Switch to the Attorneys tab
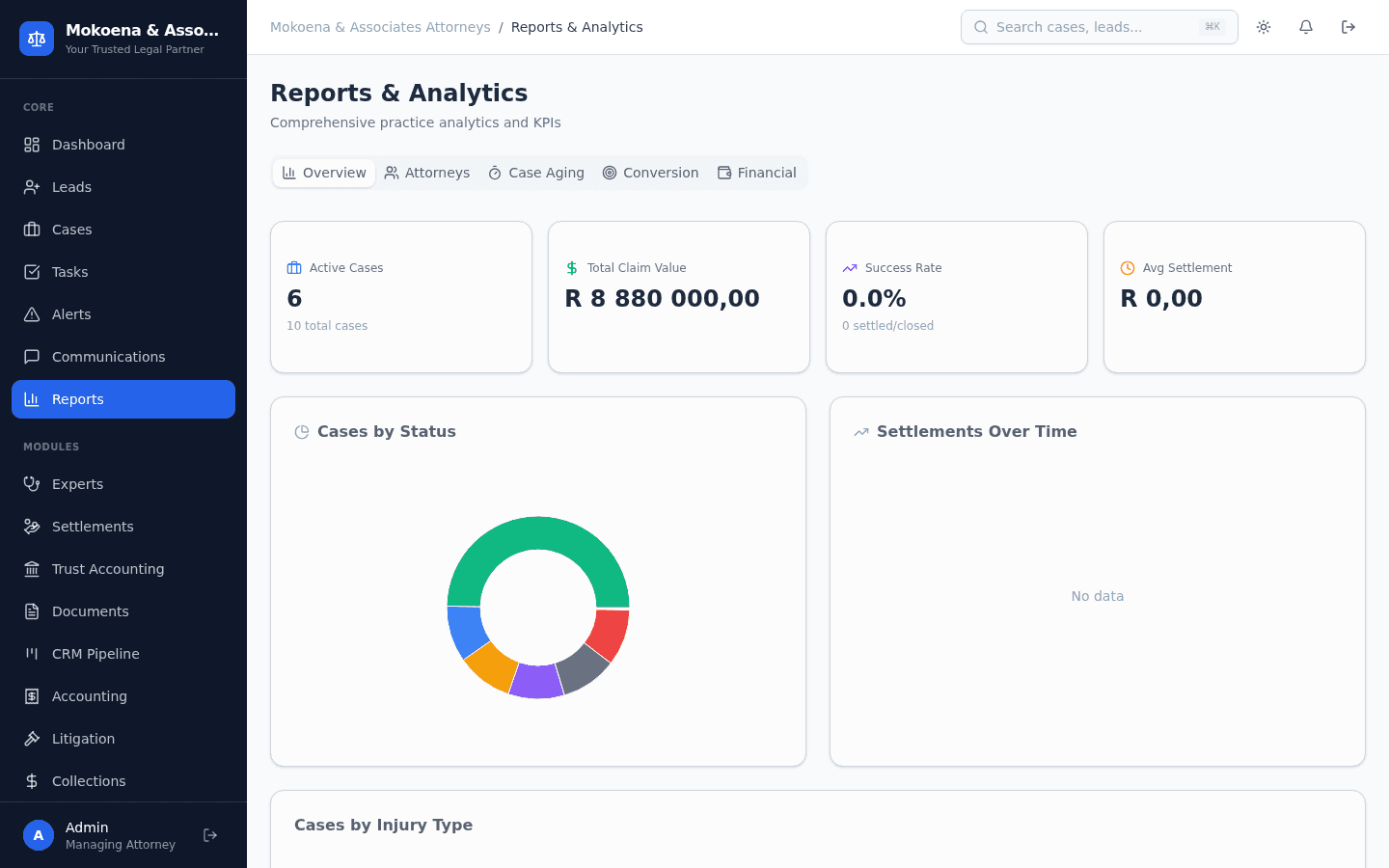 click(427, 173)
